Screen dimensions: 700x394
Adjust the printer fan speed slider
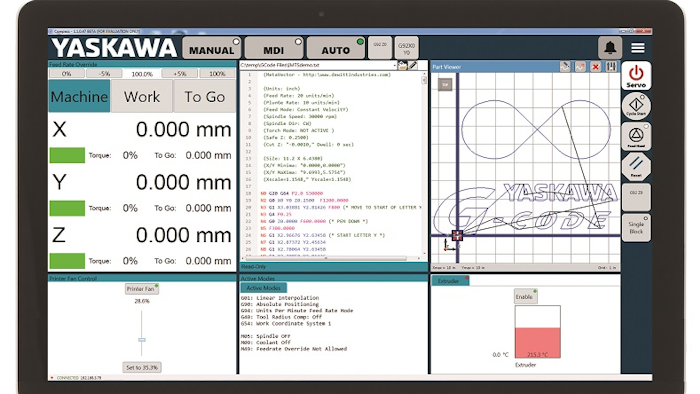[142, 340]
